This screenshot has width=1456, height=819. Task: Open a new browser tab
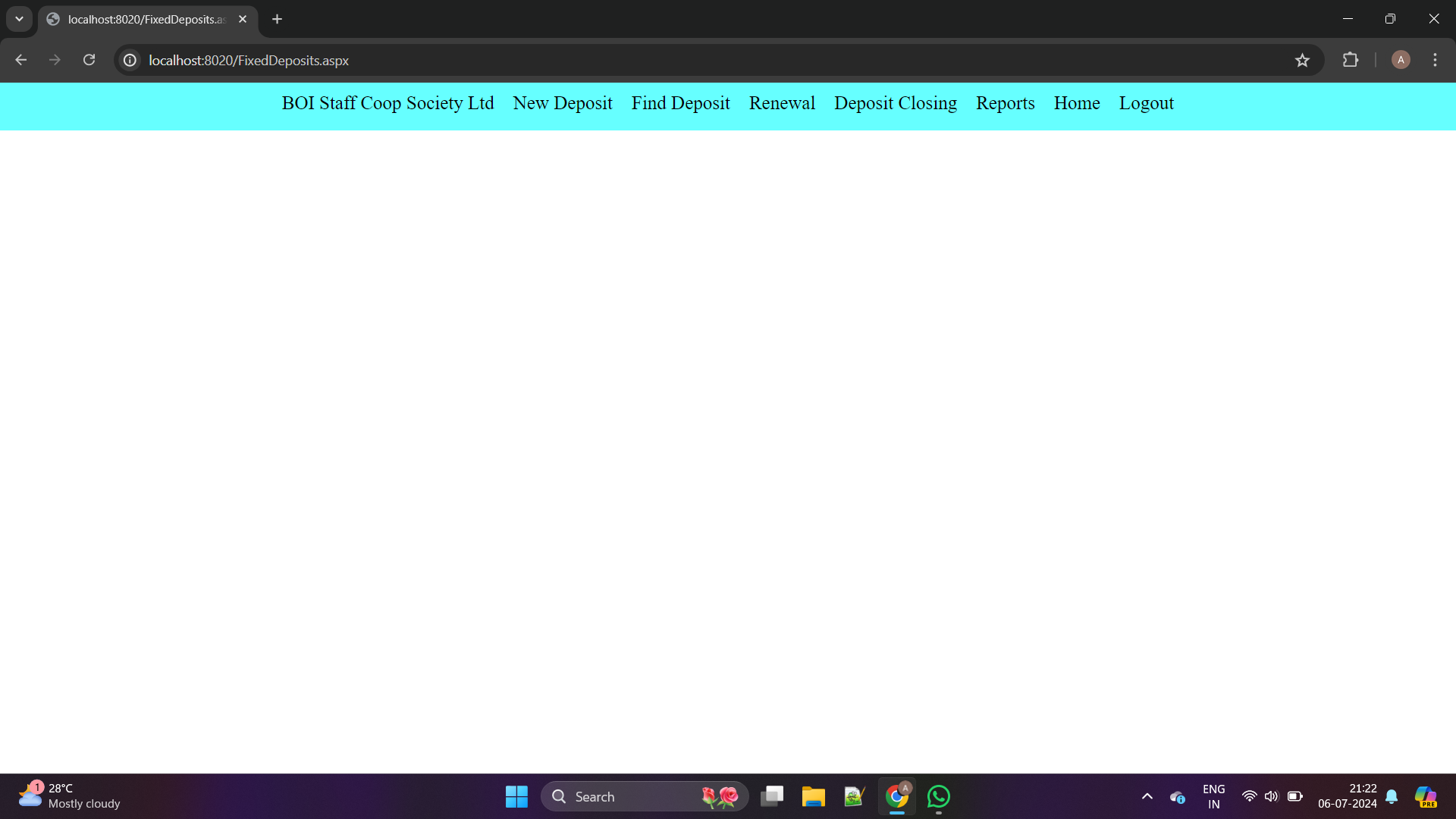tap(278, 19)
